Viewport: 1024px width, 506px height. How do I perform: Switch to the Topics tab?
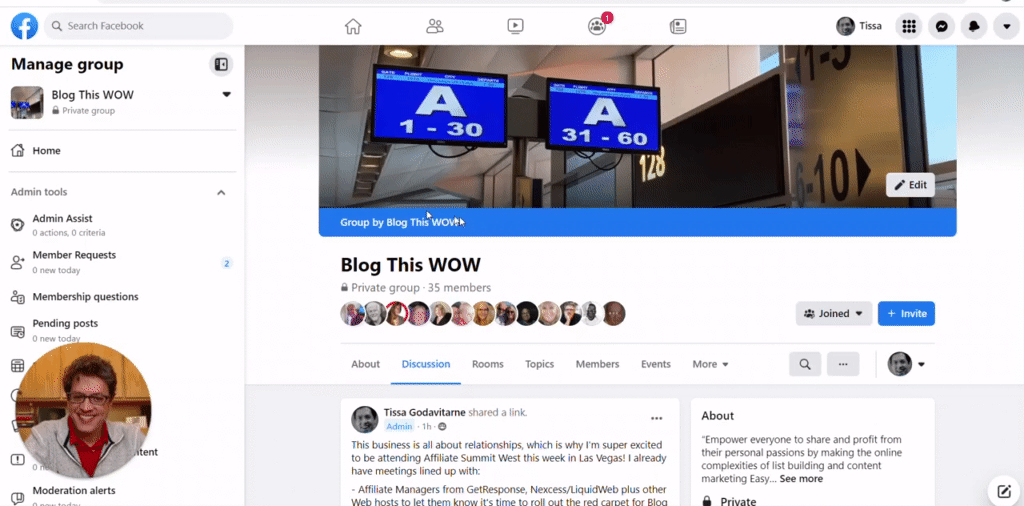tap(539, 364)
